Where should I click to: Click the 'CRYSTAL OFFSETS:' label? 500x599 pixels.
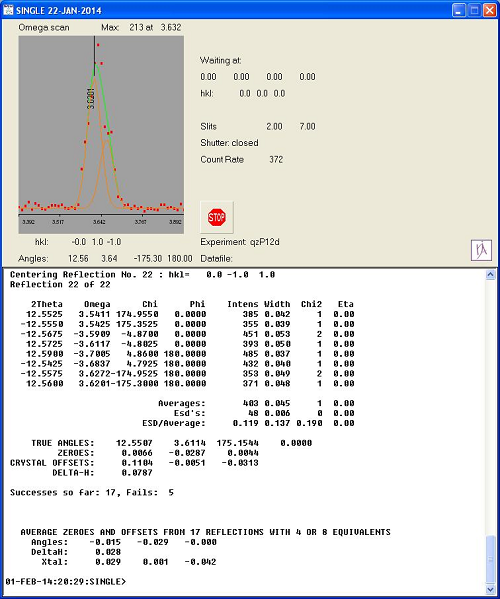tap(52, 463)
